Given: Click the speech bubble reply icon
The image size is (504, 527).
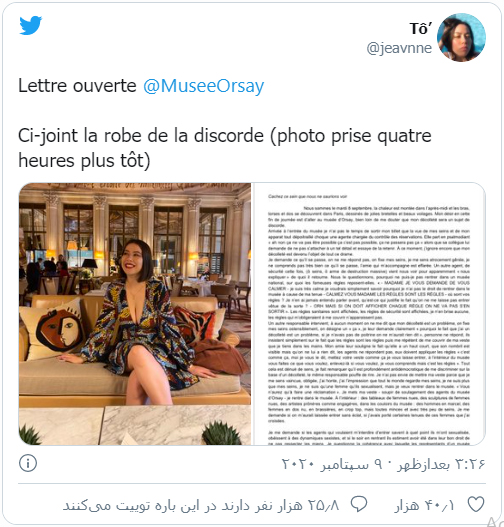Looking at the screenshot, I should click(x=359, y=504).
